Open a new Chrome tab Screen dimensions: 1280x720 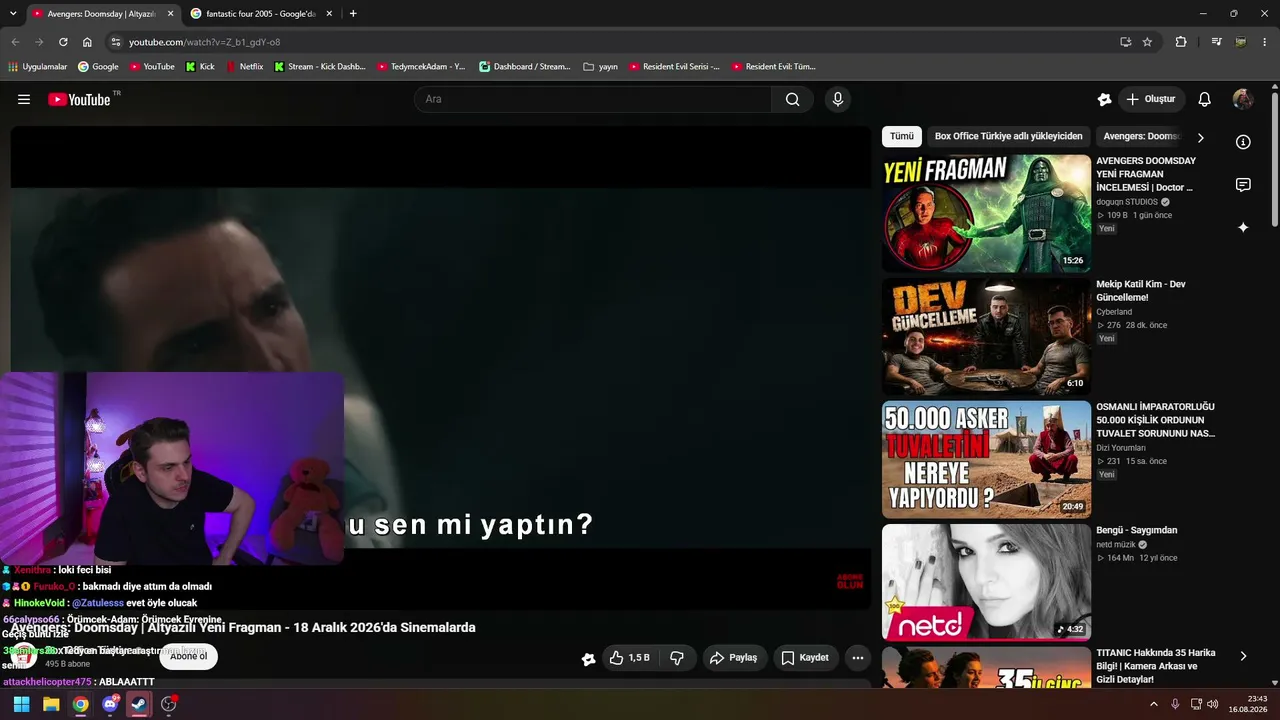pyautogui.click(x=353, y=14)
